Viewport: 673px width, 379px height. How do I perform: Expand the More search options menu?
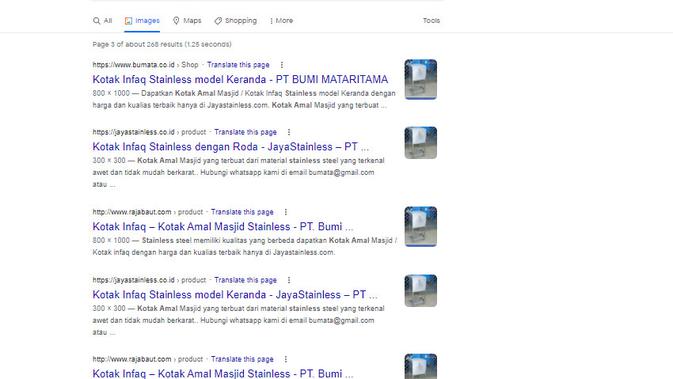pos(281,21)
